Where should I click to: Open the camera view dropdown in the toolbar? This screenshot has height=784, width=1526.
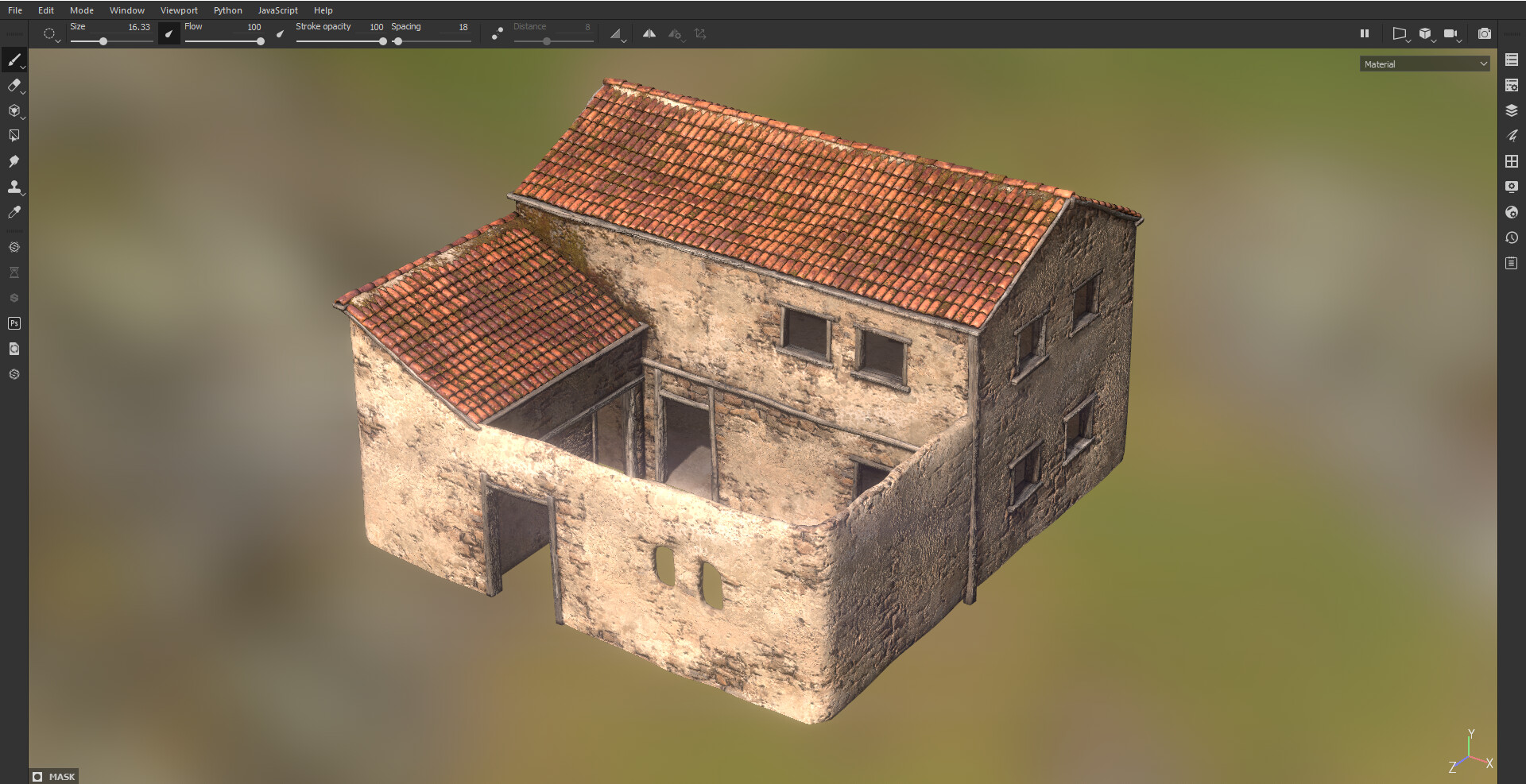click(1451, 34)
